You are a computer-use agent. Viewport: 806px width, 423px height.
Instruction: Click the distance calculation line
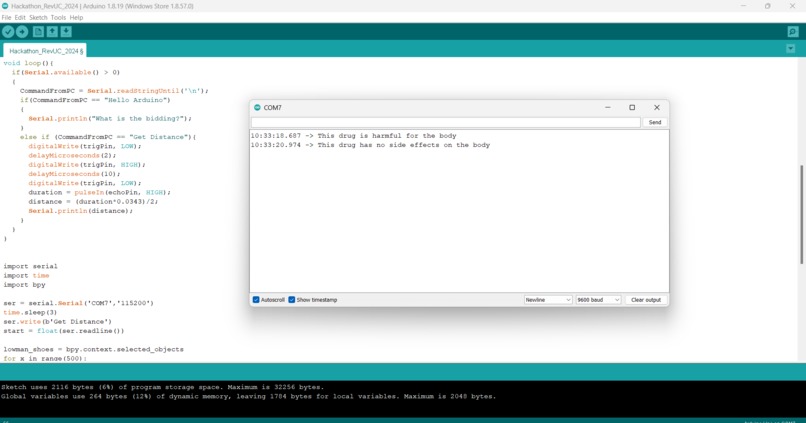[x=93, y=201]
